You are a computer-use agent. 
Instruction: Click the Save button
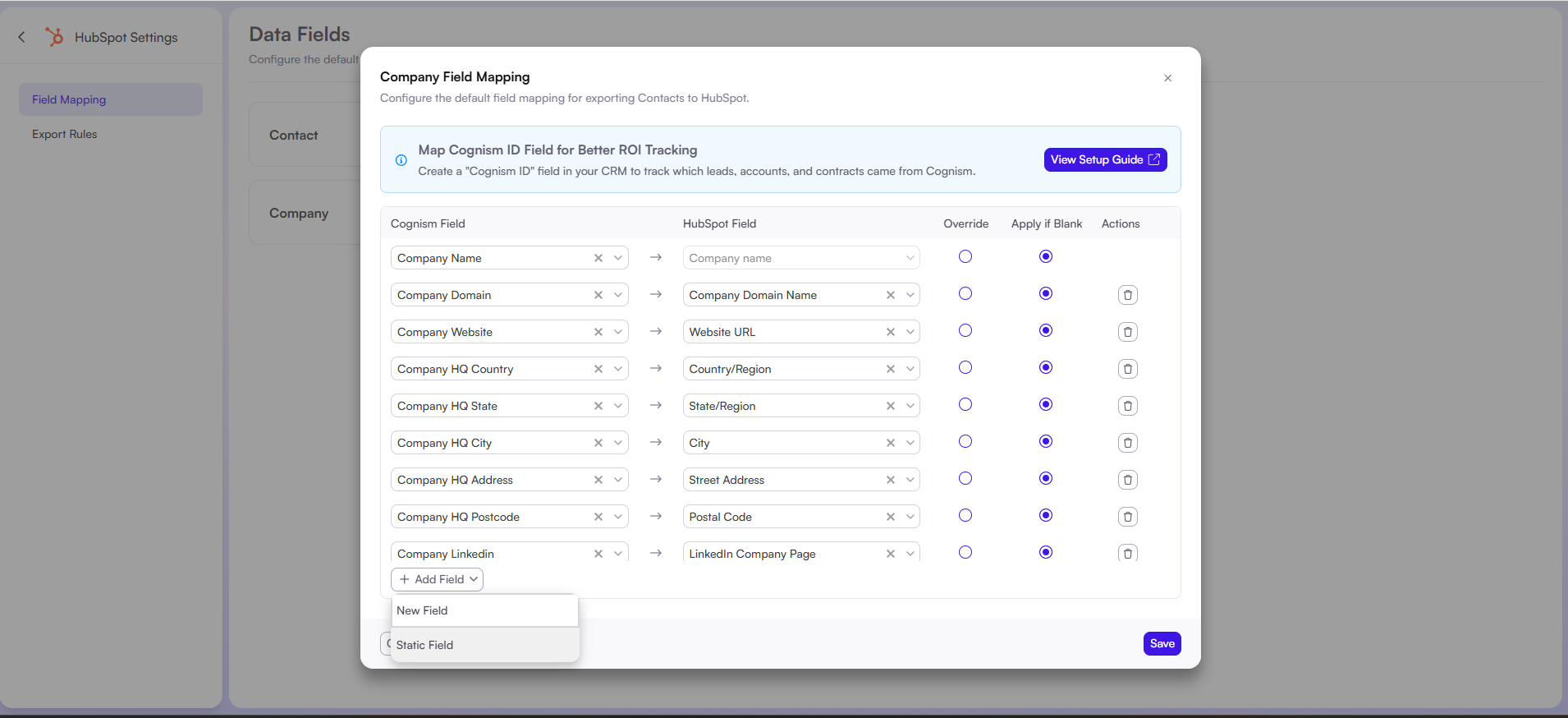point(1162,643)
